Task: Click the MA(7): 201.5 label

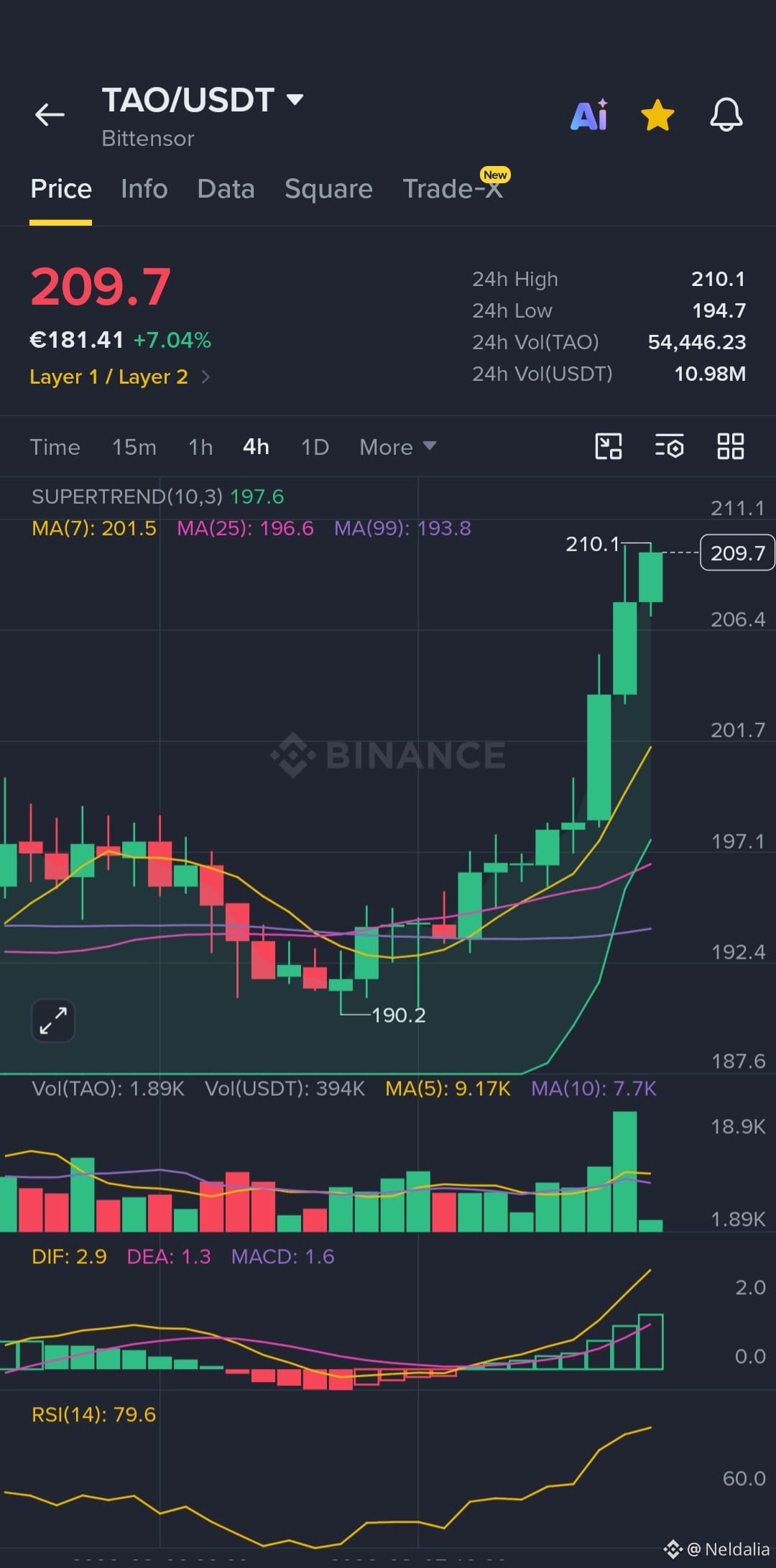Action: tap(94, 528)
